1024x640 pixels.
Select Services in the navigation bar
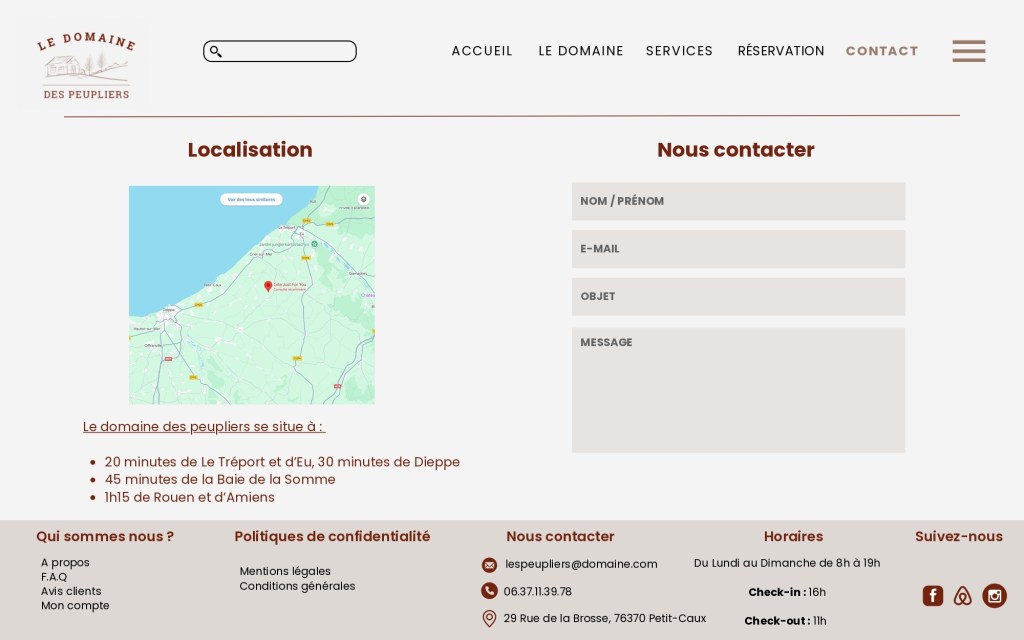tap(679, 51)
